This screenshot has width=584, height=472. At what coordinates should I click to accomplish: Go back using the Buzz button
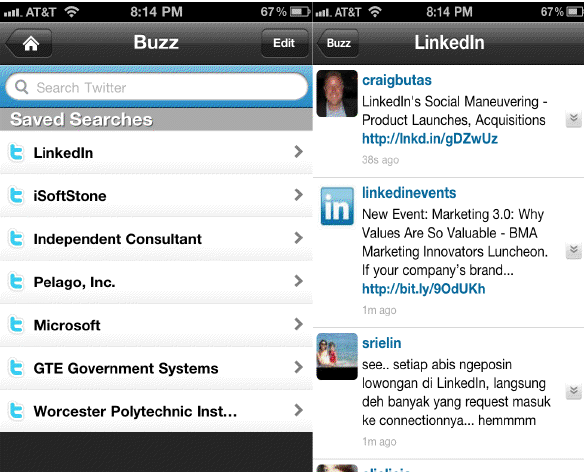338,43
